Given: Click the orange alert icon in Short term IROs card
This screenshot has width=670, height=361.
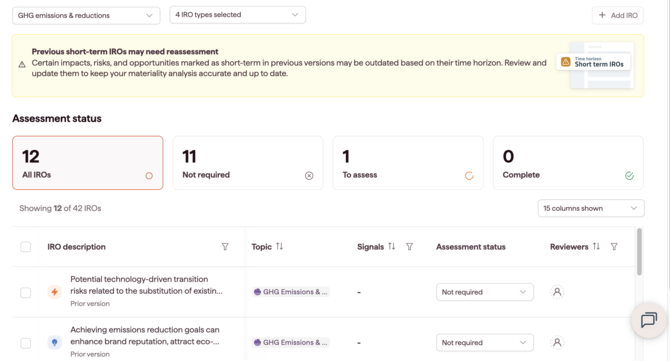Looking at the screenshot, I should pos(565,62).
